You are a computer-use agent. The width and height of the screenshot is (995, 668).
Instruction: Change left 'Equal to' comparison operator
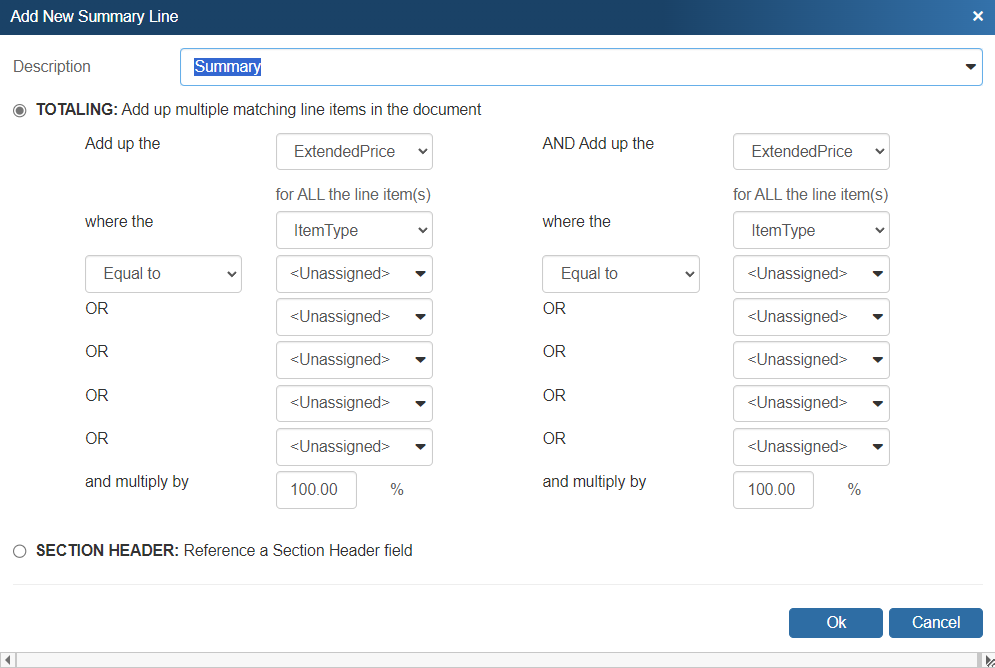coord(163,274)
